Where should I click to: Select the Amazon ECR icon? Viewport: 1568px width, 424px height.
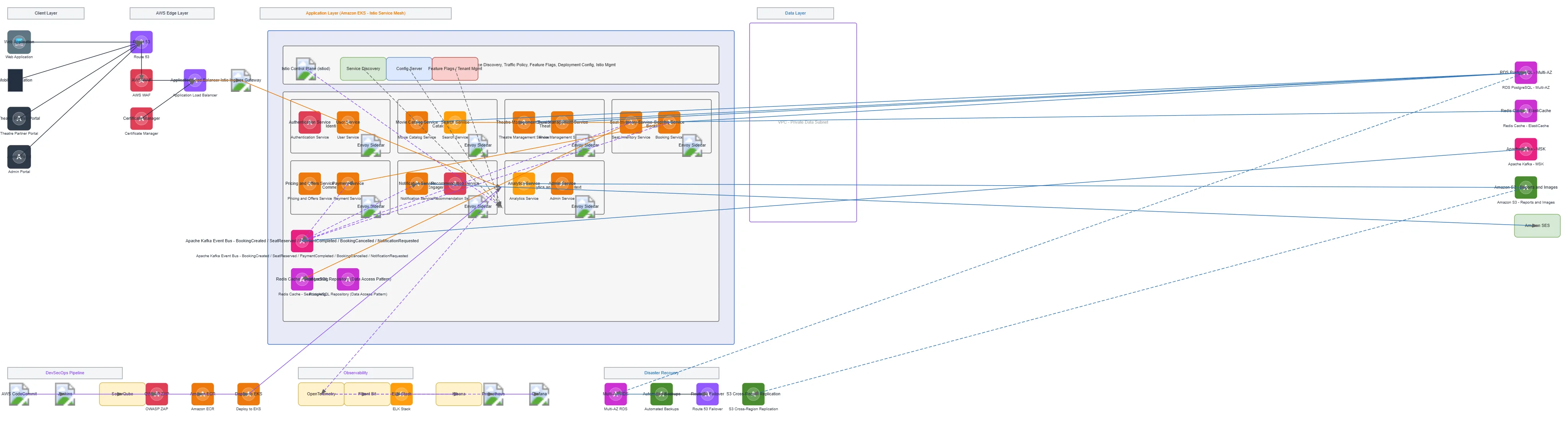(x=202, y=394)
